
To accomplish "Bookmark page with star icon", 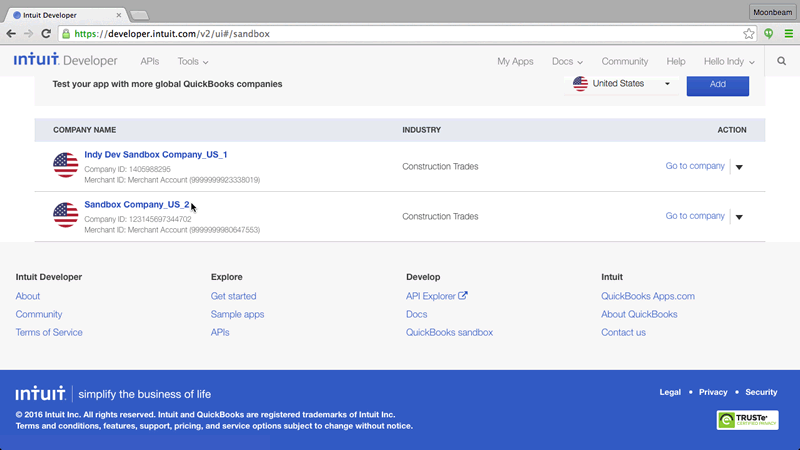I will pos(748,34).
